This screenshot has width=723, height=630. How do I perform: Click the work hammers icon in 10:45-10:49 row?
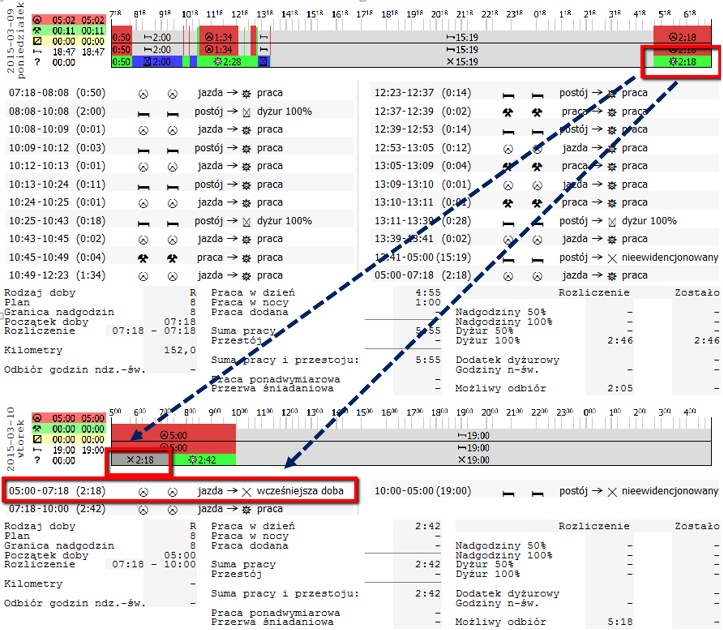pyautogui.click(x=143, y=258)
